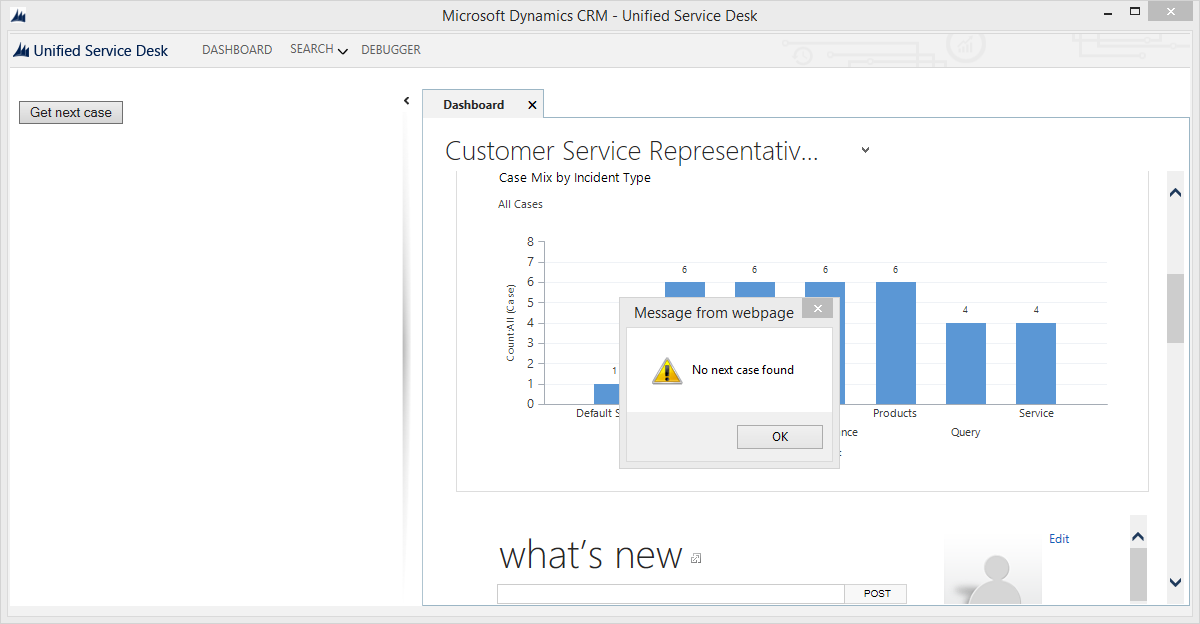Maximize the Unified Service Desk window
This screenshot has width=1200, height=624.
pyautogui.click(x=1134, y=12)
